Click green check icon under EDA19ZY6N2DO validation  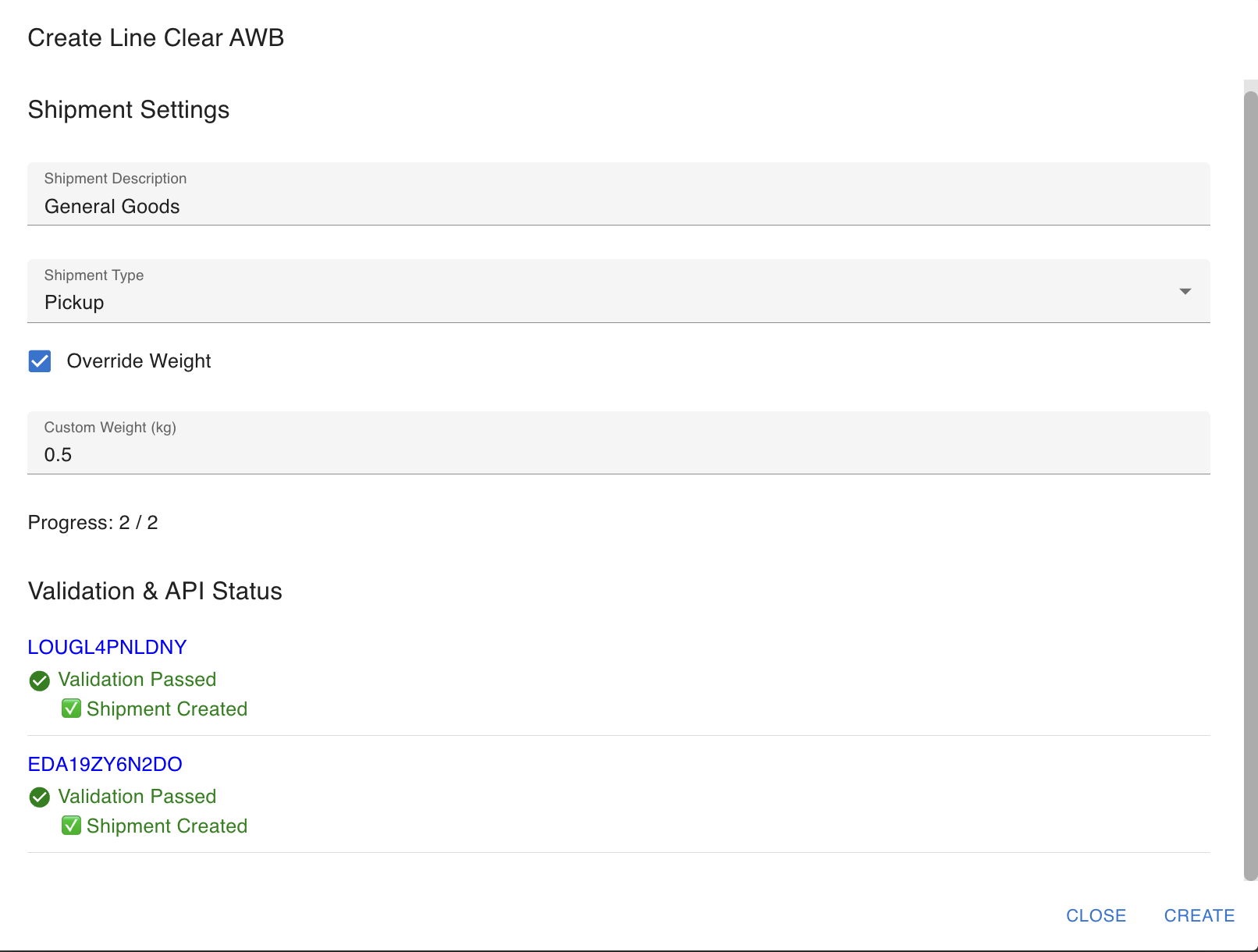point(39,797)
